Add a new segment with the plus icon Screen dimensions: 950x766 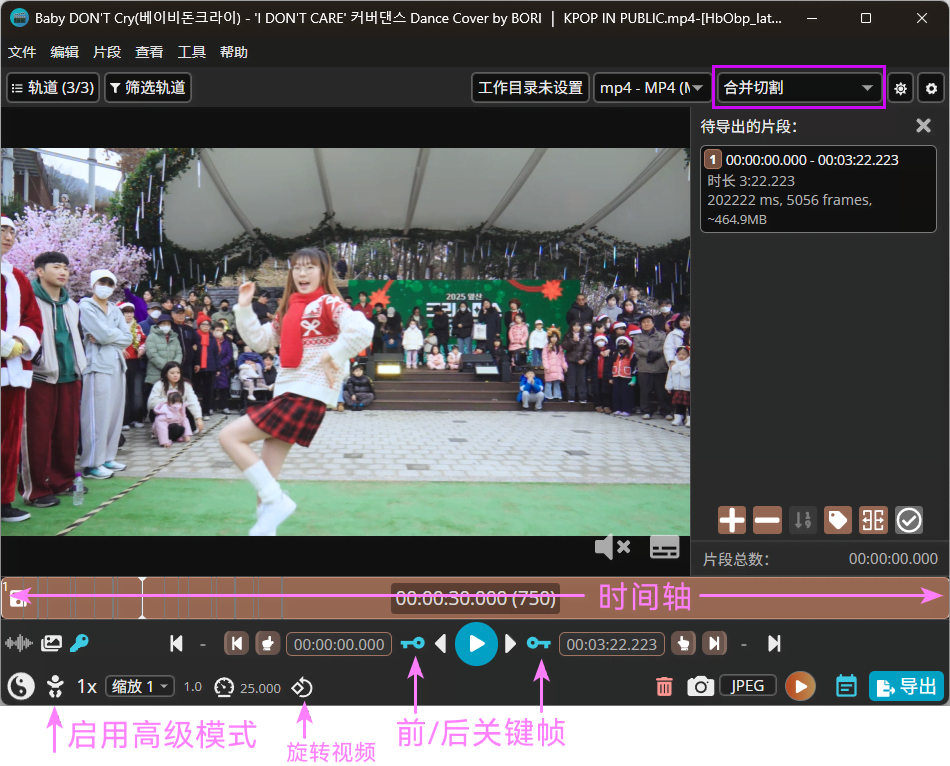pos(732,520)
